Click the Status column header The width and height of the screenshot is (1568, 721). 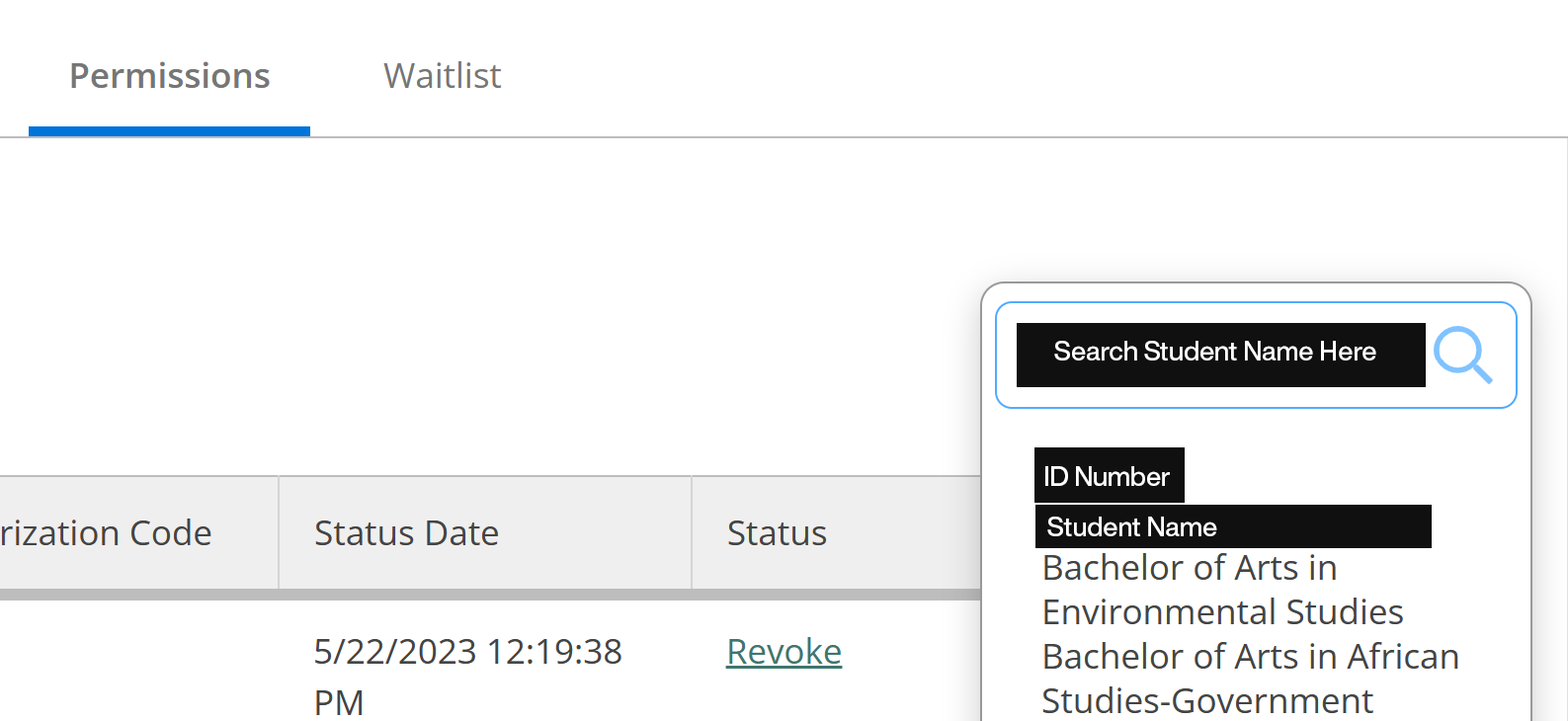coord(777,533)
